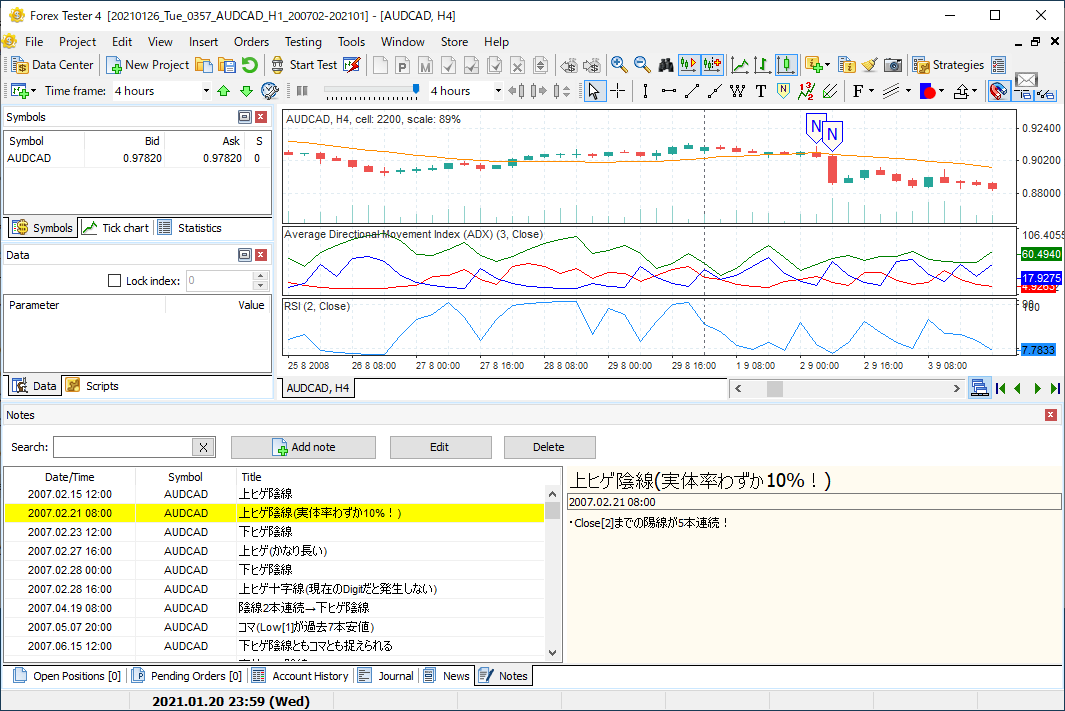Enable the Lock index checkbox

tap(114, 281)
